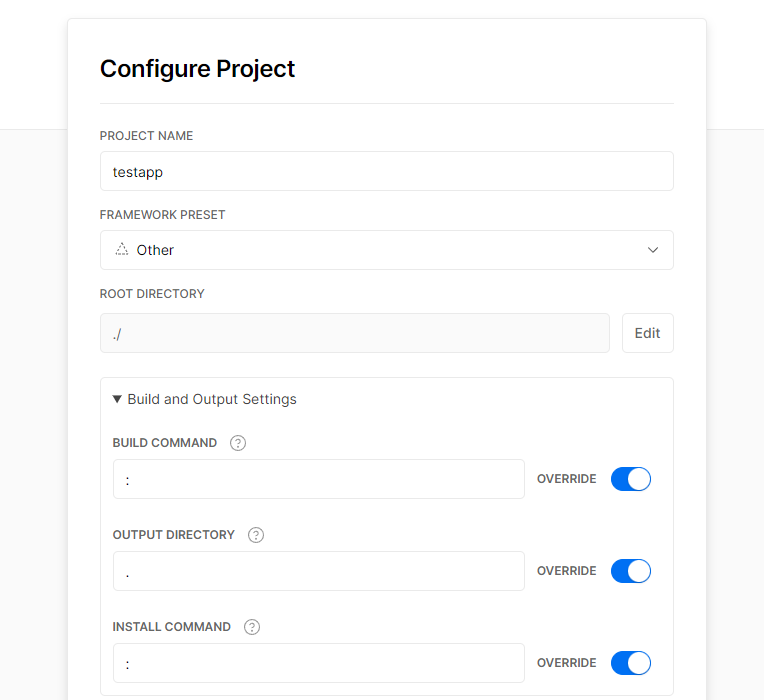Click the Build and Output Settings label
Screen dimensions: 764x700
212,399
